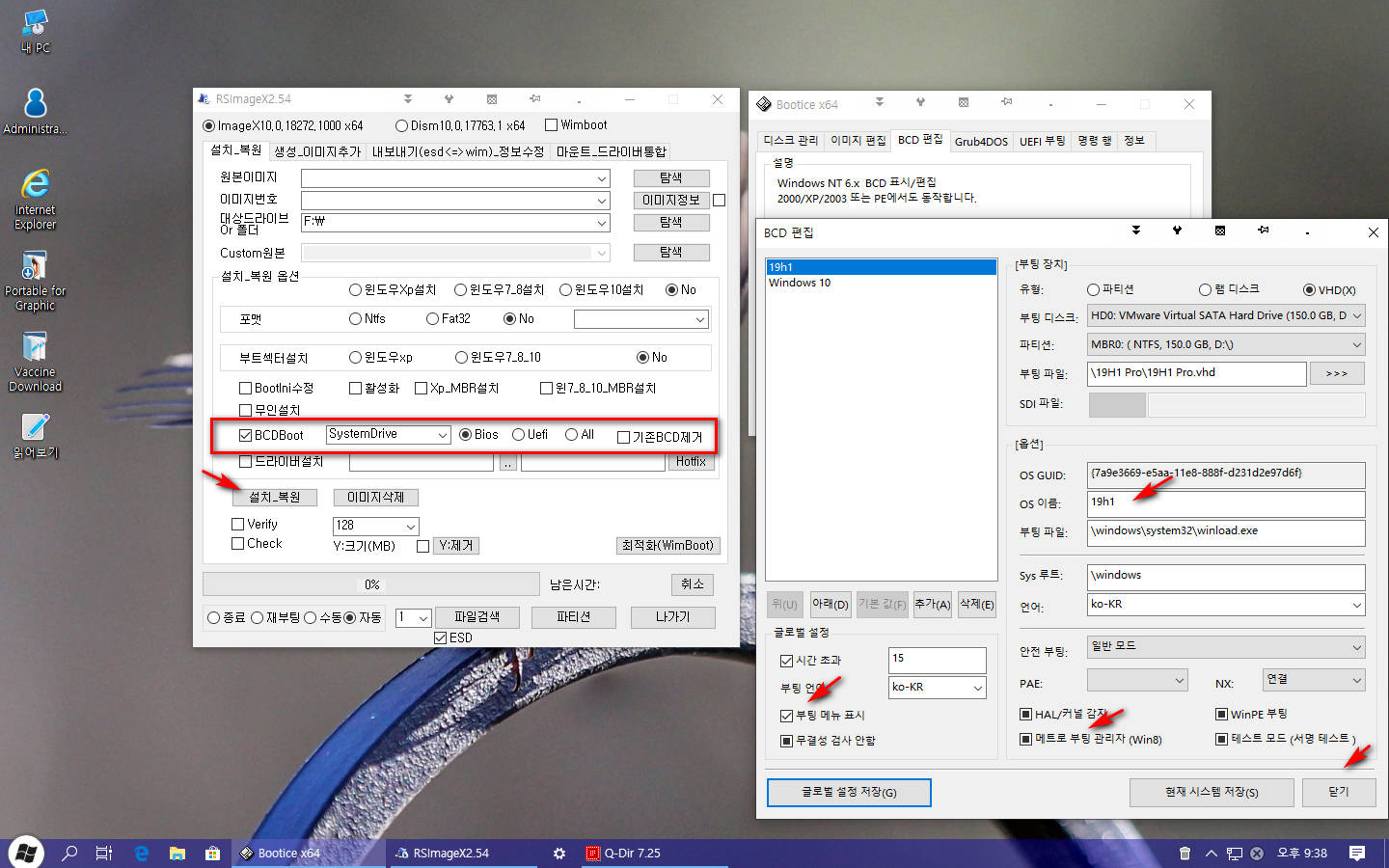This screenshot has width=1389, height=868.
Task: Open taskbar search magnifier
Action: [x=69, y=853]
